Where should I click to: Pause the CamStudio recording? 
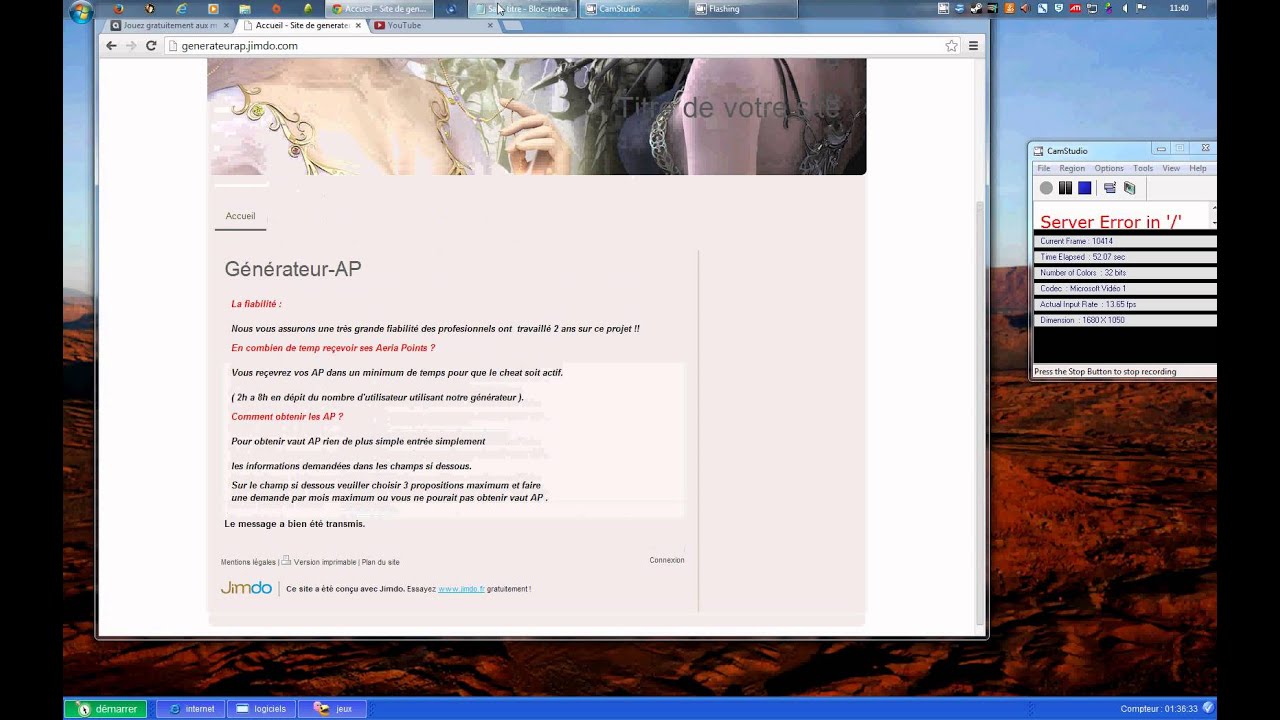1065,188
